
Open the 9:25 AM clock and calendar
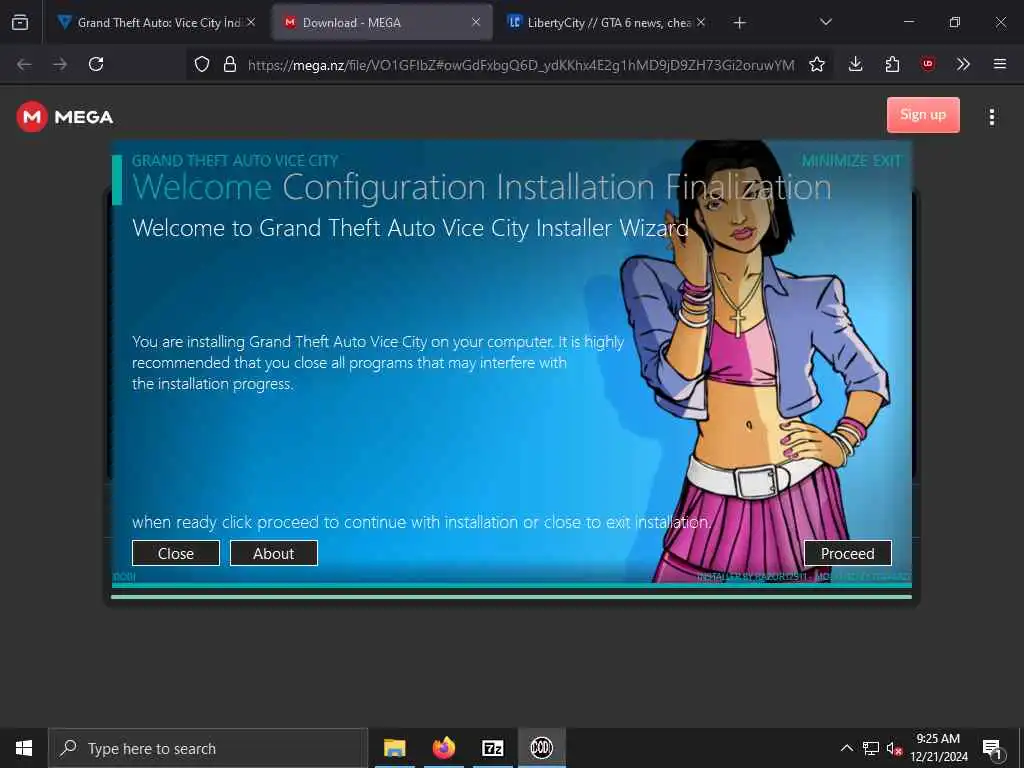(938, 748)
